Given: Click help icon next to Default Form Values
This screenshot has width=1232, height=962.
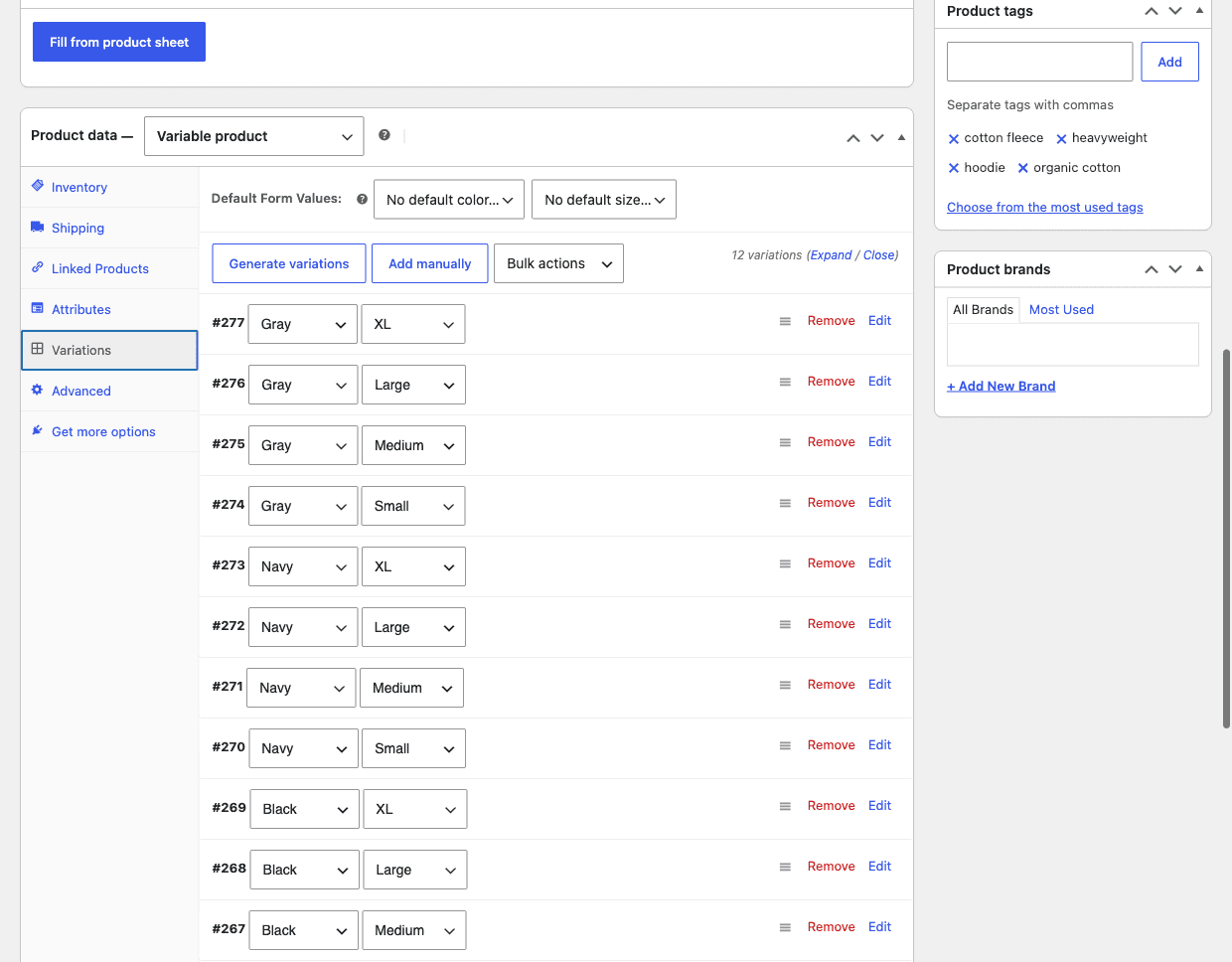Looking at the screenshot, I should click(x=362, y=199).
